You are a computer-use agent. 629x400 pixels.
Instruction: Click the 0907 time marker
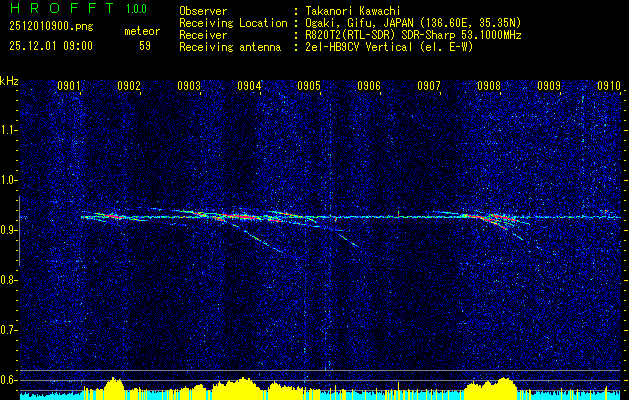(428, 85)
